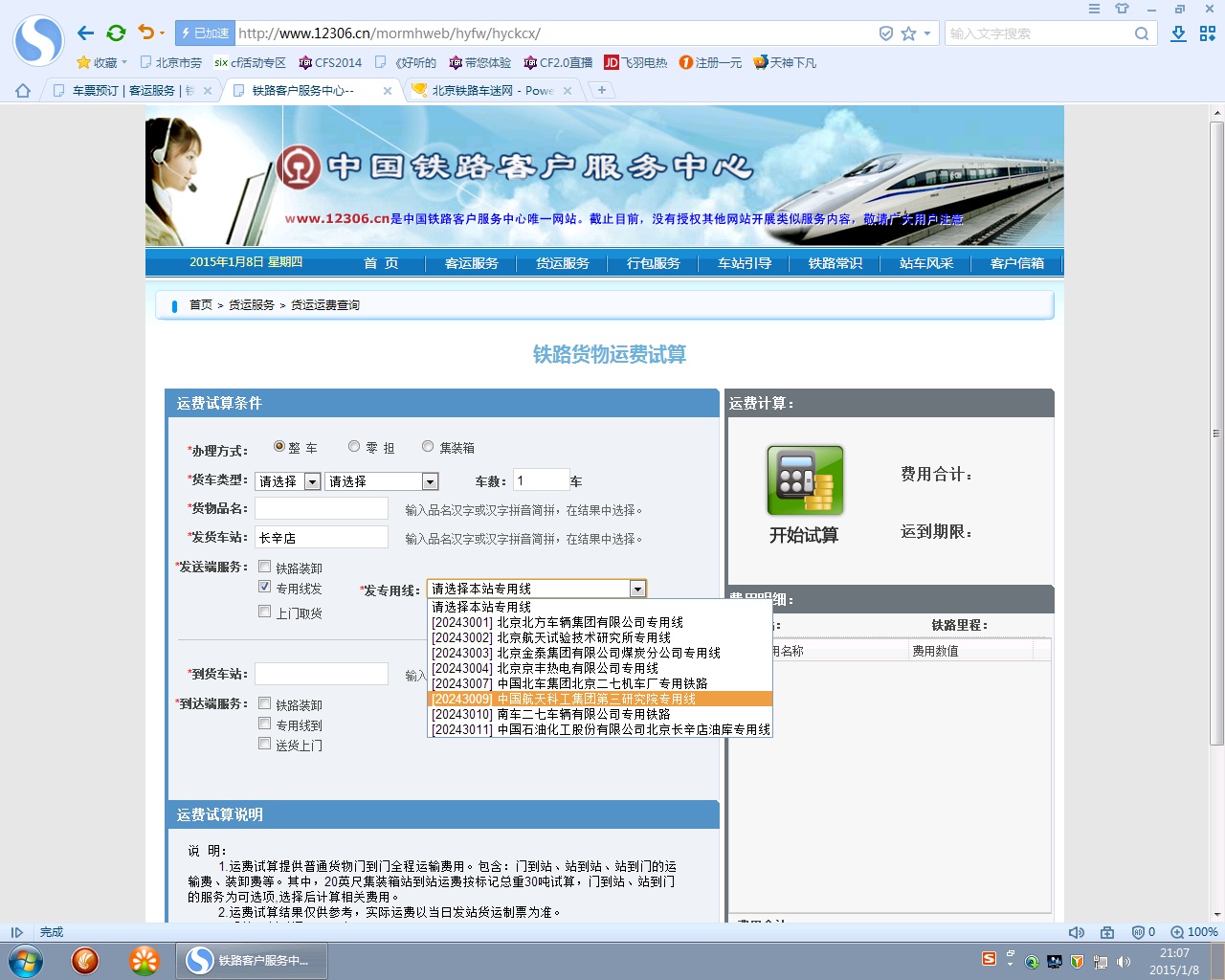Choose [20243011] 长辛店油库专用线 option

600,729
